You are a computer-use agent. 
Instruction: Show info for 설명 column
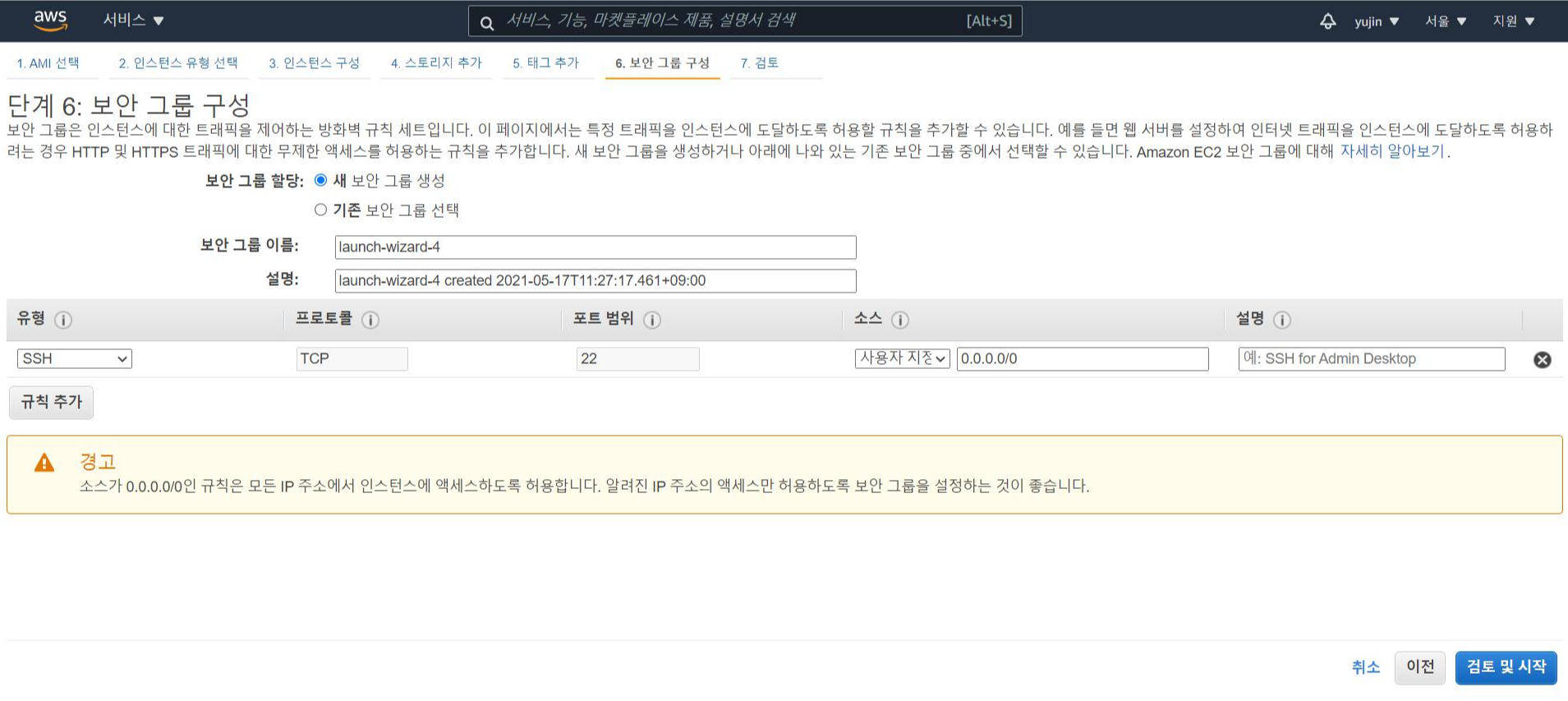tap(1282, 320)
